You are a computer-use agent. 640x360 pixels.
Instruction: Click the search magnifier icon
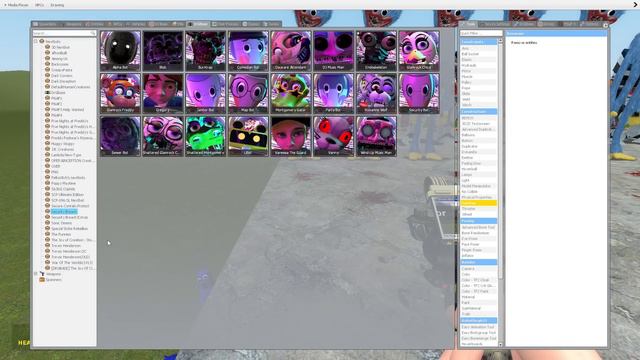coord(93,33)
